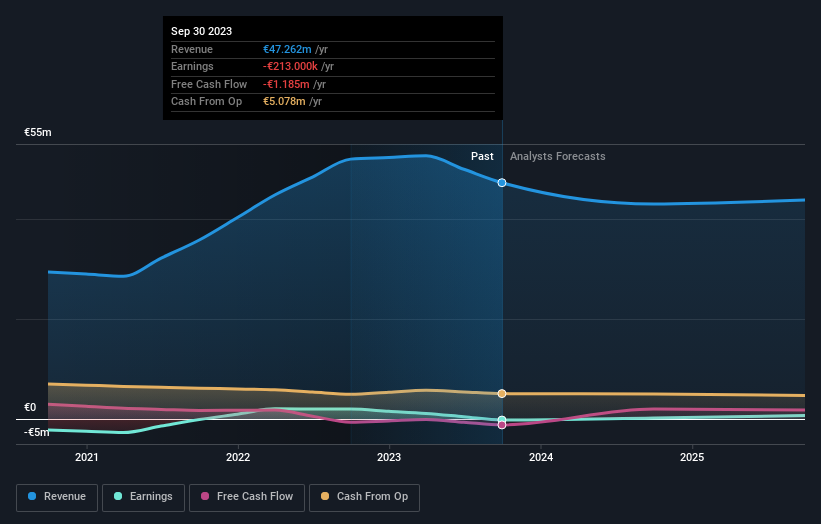Click the Sep 30 2023 tooltip date
Screen dimensions: 821x524
(202, 31)
